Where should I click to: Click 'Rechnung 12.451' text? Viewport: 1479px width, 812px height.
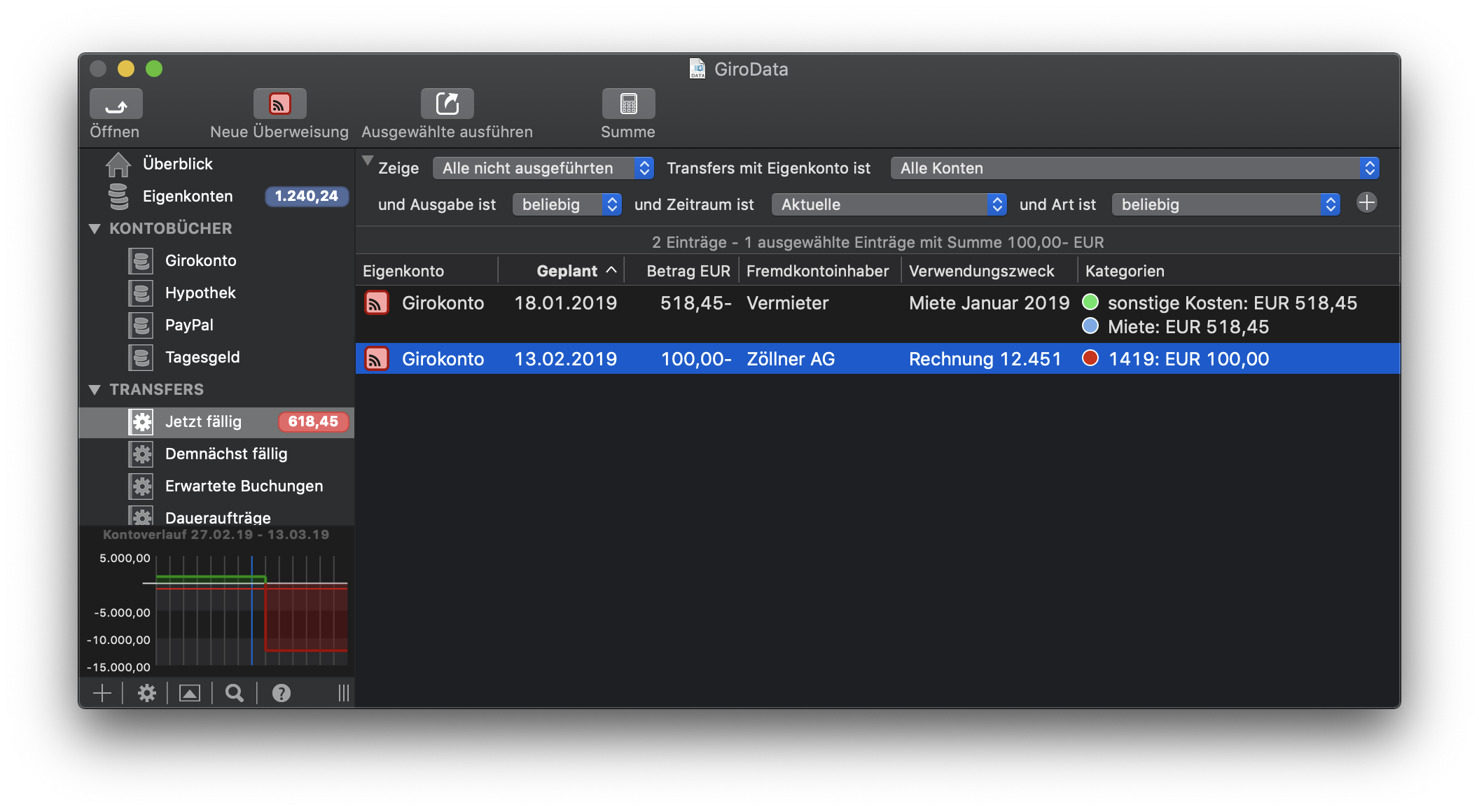pos(985,359)
